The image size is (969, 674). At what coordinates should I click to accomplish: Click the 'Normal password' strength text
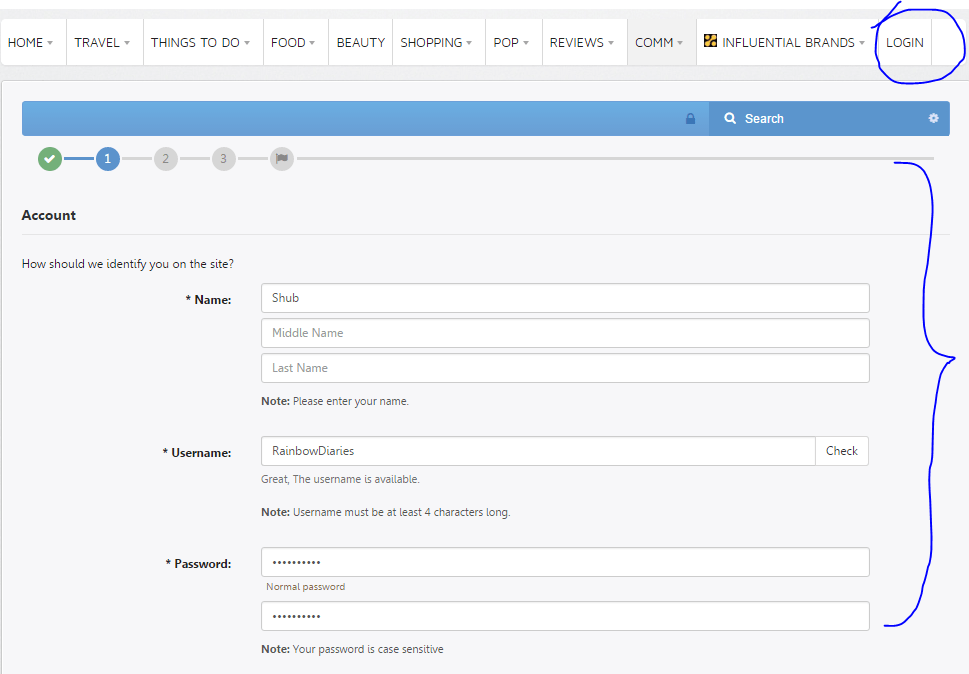305,587
